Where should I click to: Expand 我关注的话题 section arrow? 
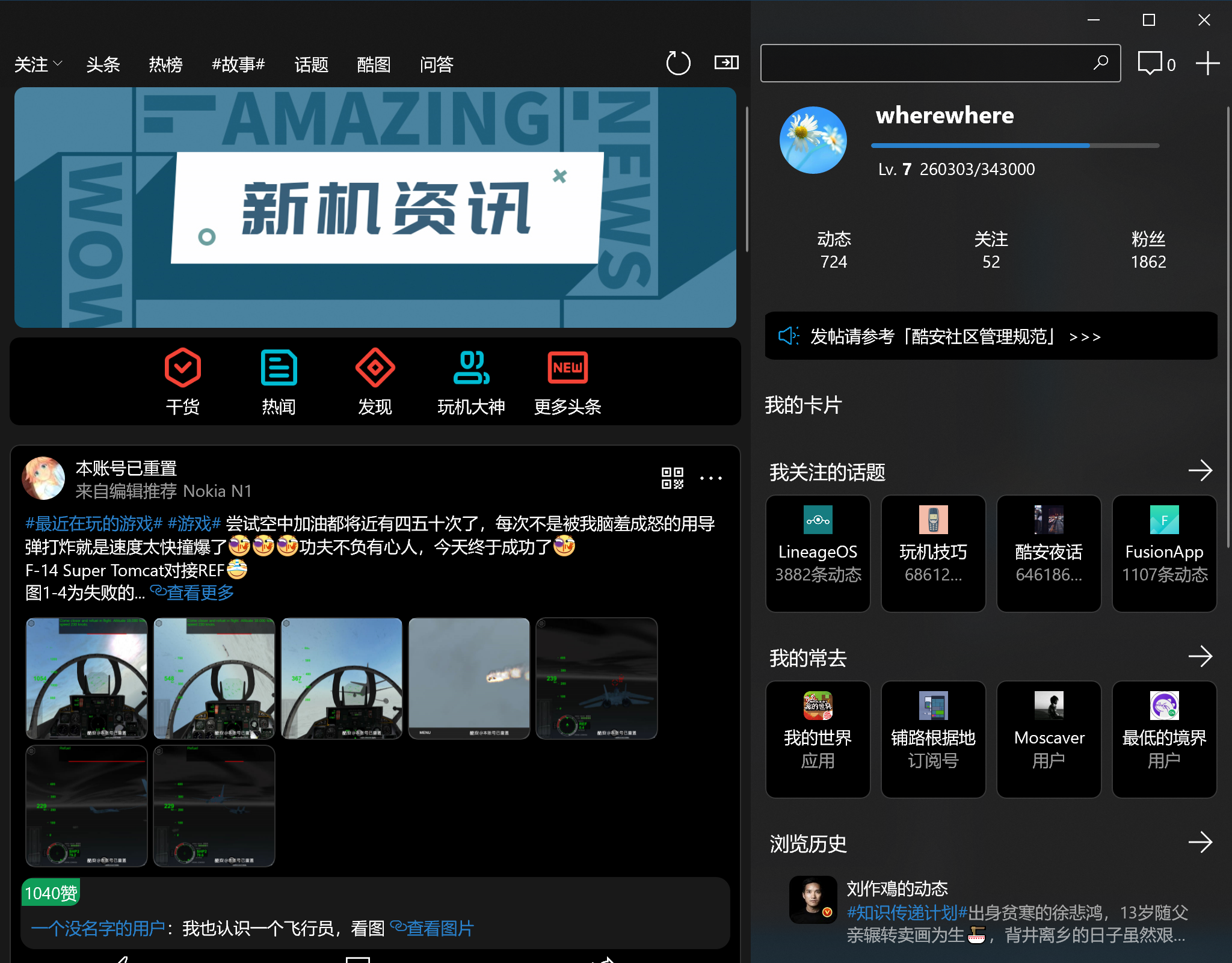(1200, 471)
